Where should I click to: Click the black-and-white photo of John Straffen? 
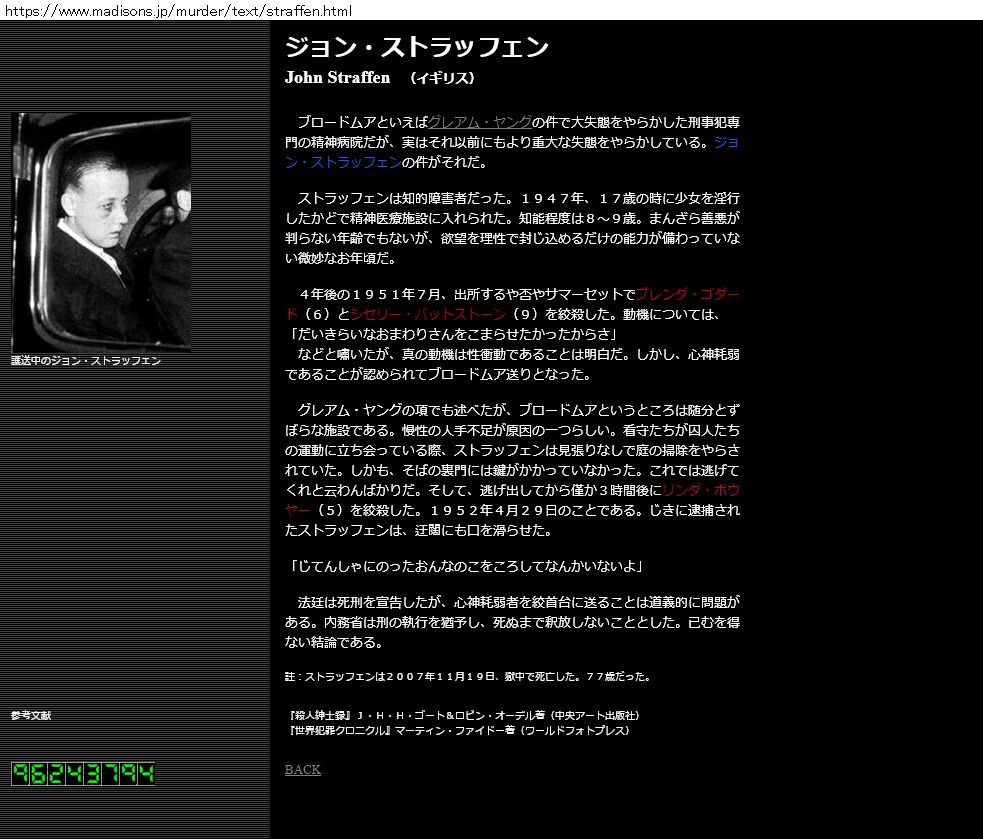[101, 232]
